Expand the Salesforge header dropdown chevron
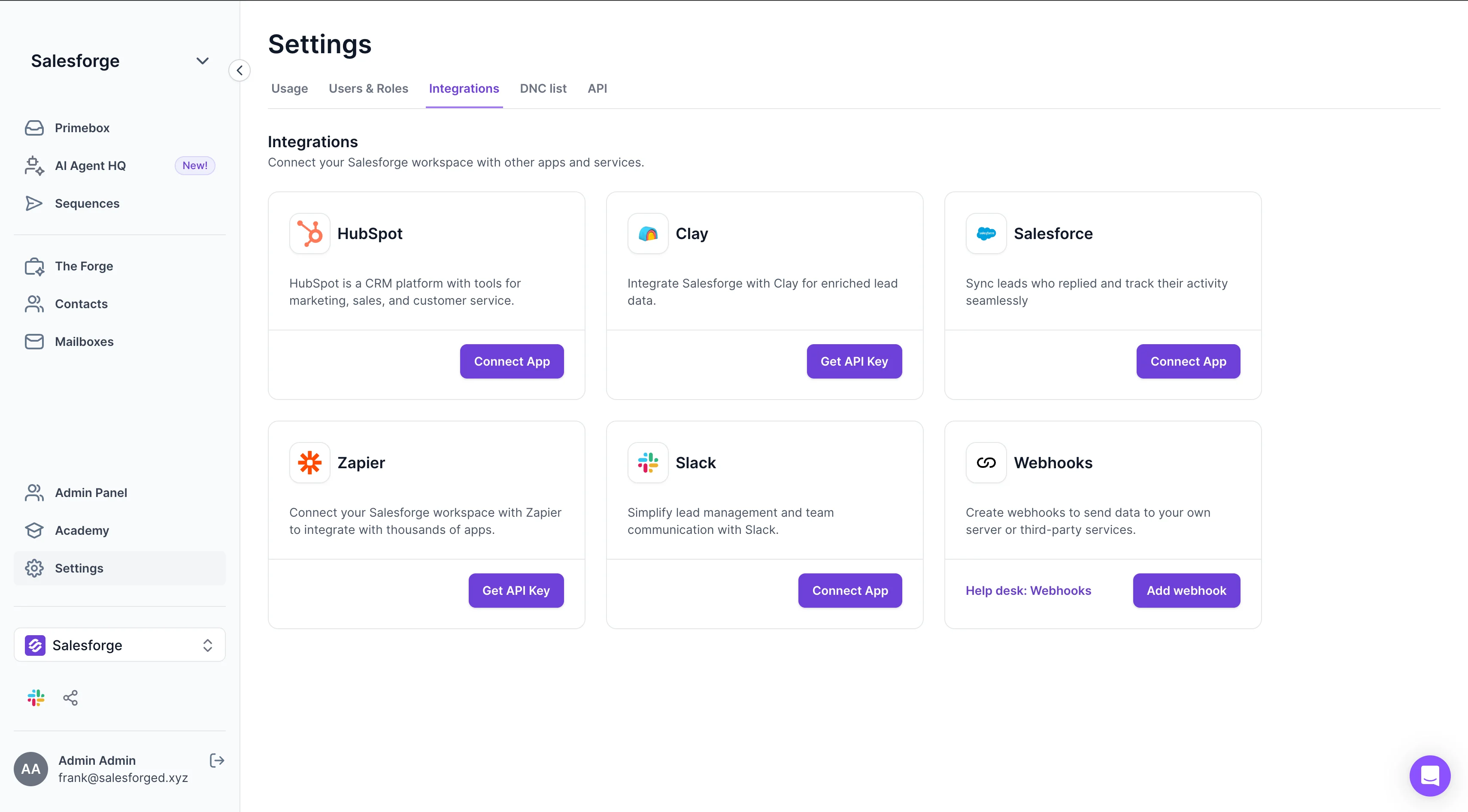 pyautogui.click(x=202, y=61)
